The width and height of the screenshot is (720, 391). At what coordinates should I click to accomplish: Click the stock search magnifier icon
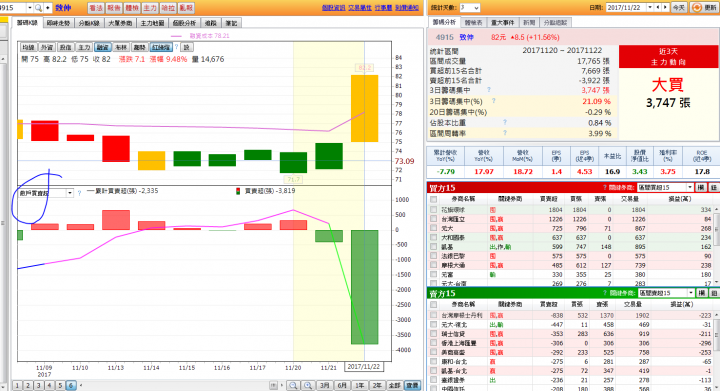pyautogui.click(x=39, y=8)
